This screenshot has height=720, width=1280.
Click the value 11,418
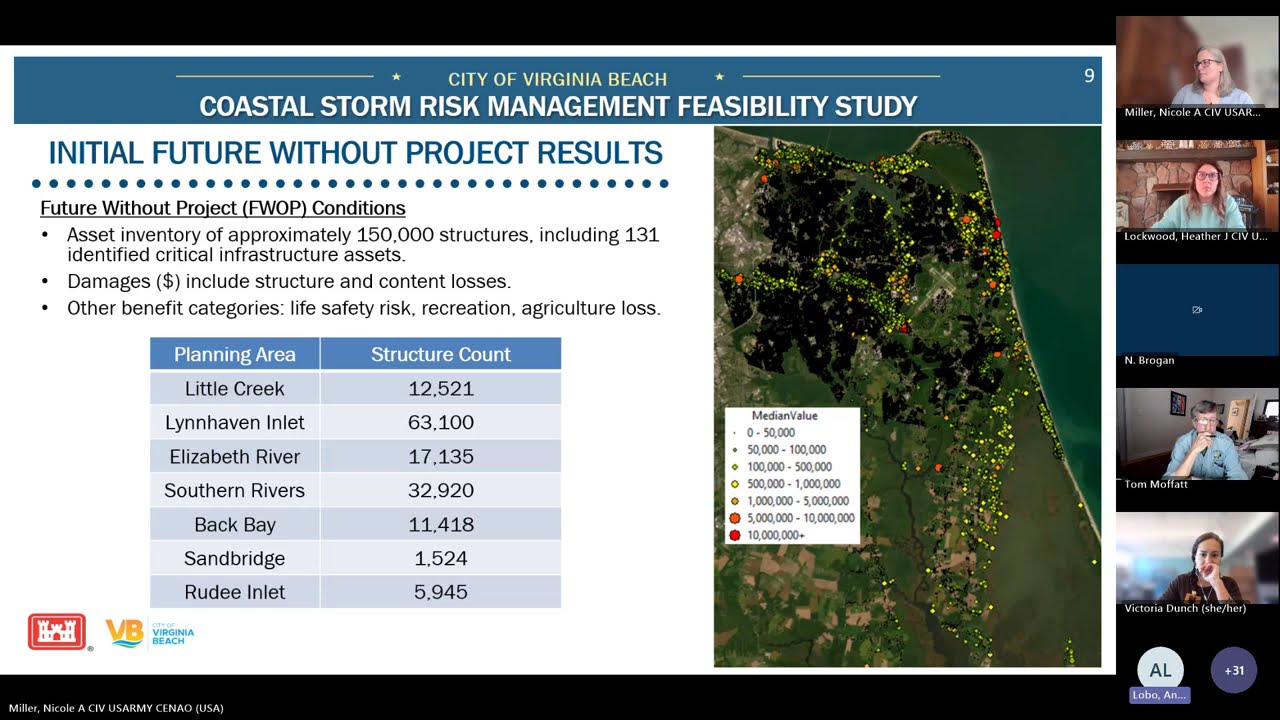pyautogui.click(x=441, y=524)
